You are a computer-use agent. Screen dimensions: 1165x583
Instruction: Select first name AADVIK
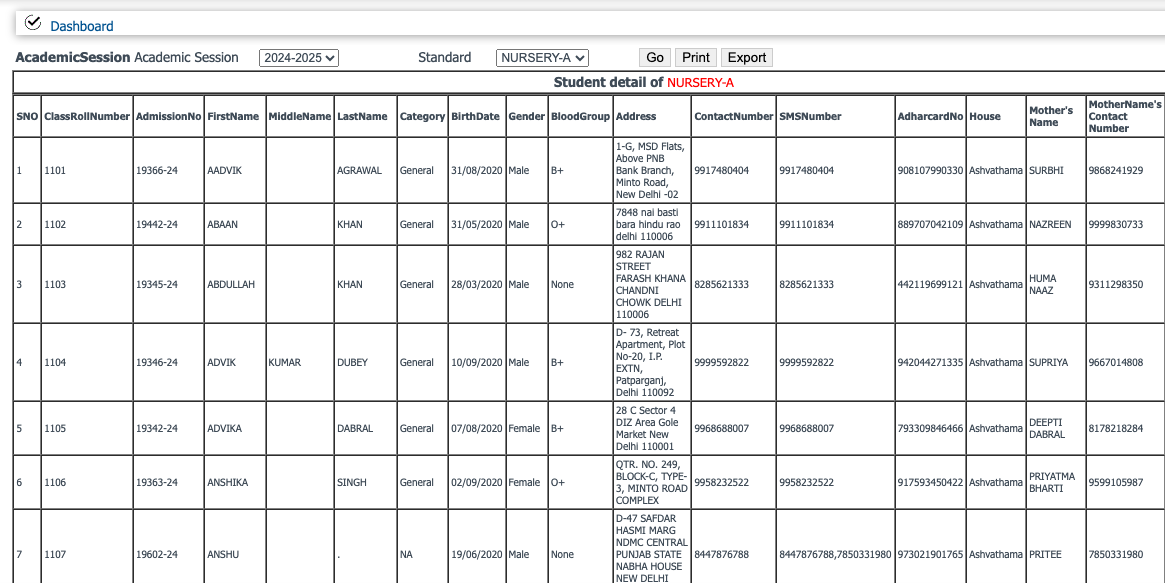click(x=224, y=170)
